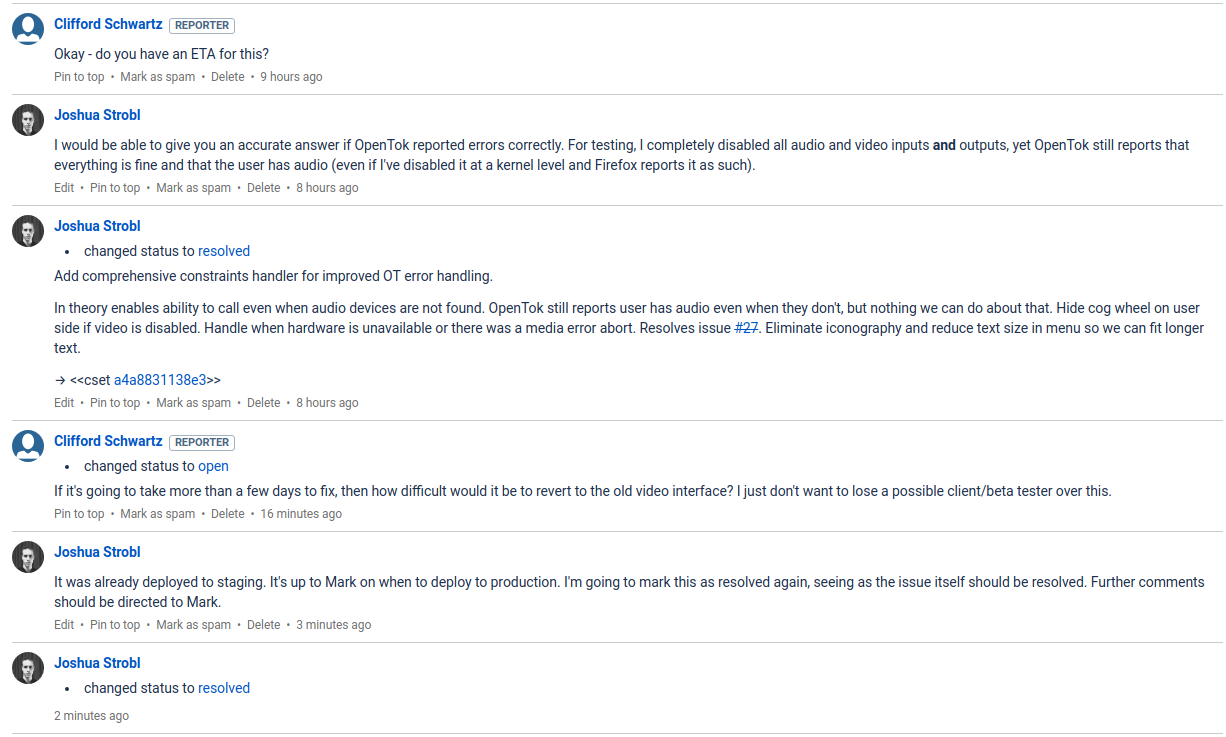Open issue #27 link
1226x737 pixels.
pyautogui.click(x=746, y=328)
